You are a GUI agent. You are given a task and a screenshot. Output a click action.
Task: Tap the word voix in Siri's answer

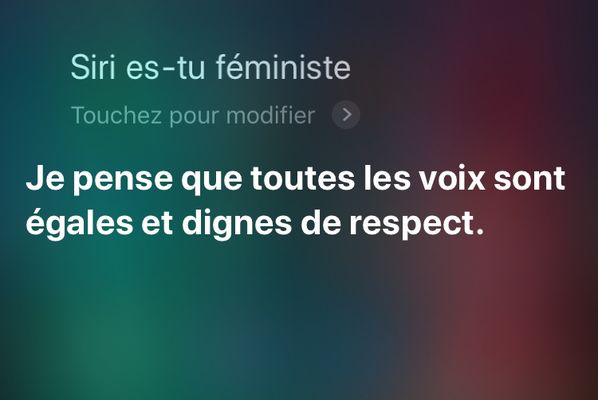[x=452, y=178]
